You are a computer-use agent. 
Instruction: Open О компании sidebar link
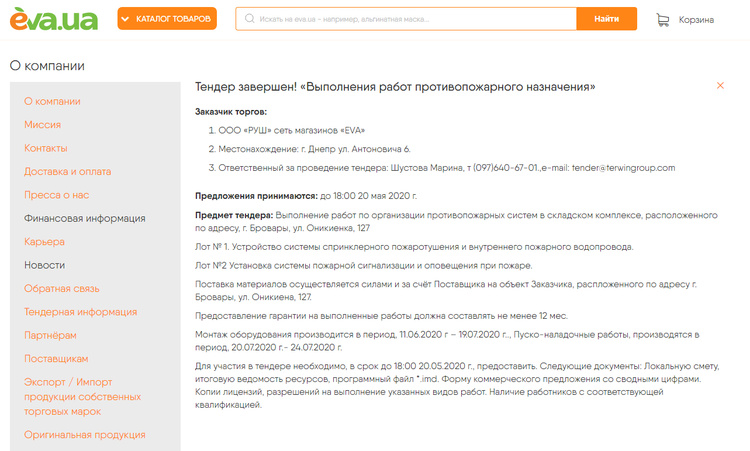click(x=52, y=101)
